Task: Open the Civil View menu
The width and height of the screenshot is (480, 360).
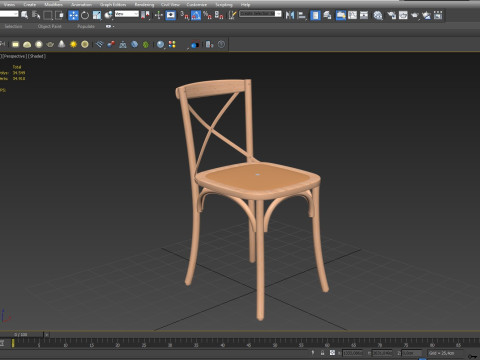Action: click(170, 5)
